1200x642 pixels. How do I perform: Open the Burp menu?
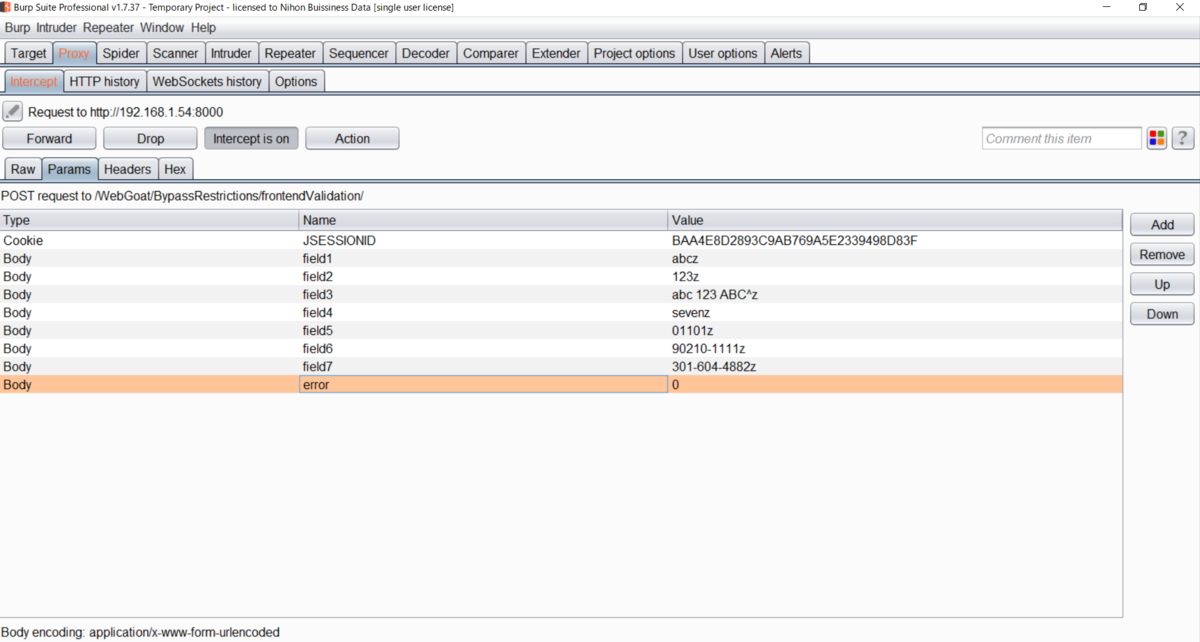pos(18,28)
